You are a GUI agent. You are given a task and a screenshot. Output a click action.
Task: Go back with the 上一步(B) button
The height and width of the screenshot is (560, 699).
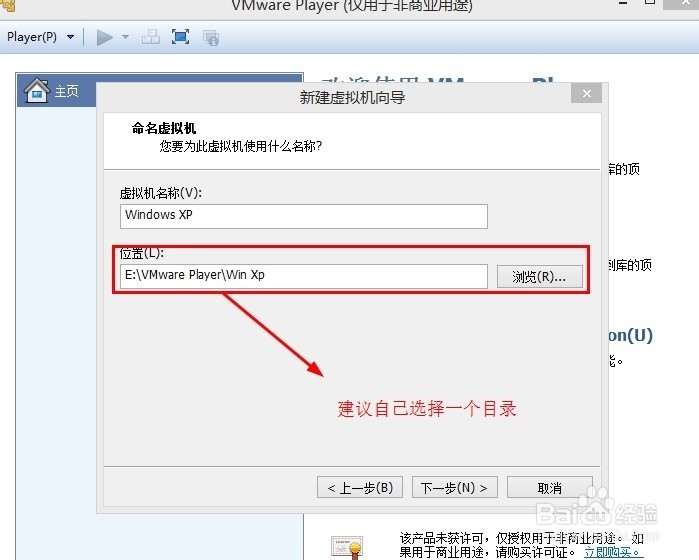coord(360,487)
